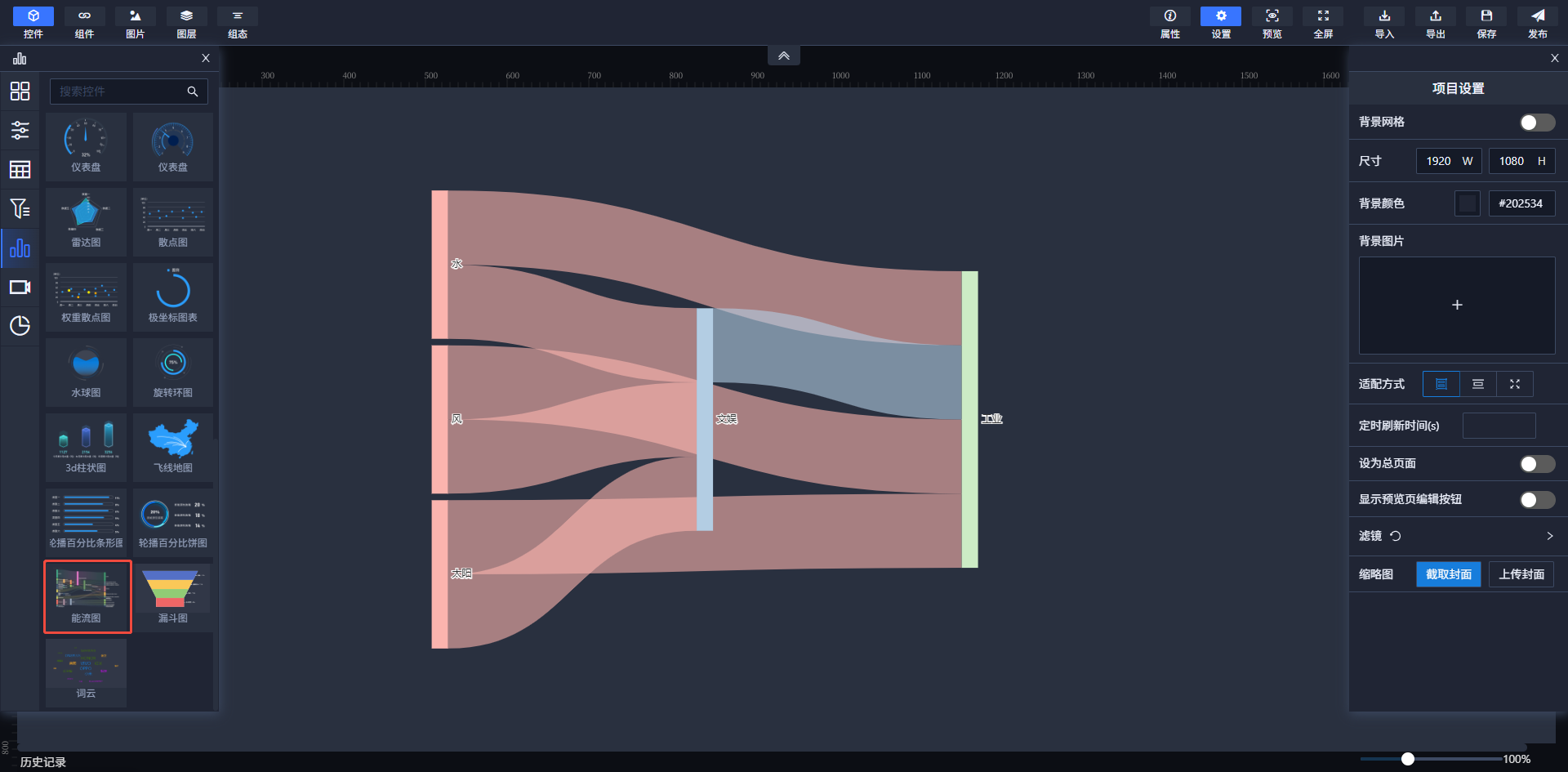Select the video media category icon

[20, 288]
